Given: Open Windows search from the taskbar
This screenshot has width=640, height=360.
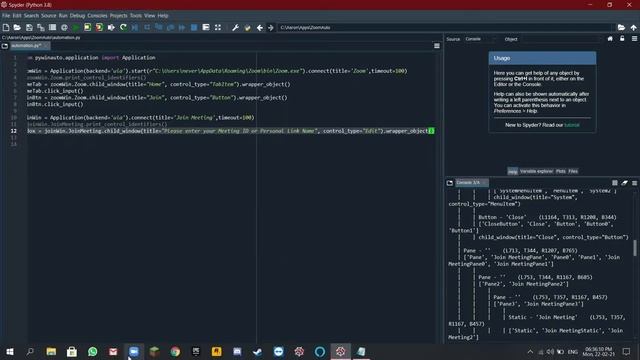Looking at the screenshot, I should pyautogui.click(x=30, y=351).
